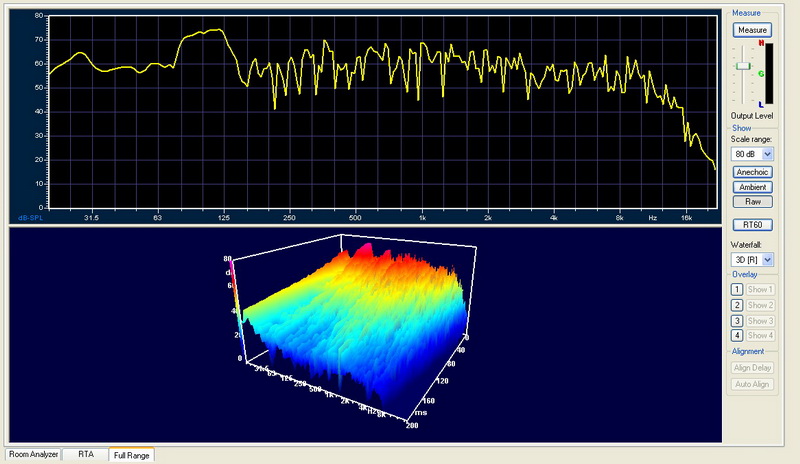Click overlay slot 2 number button

(737, 305)
